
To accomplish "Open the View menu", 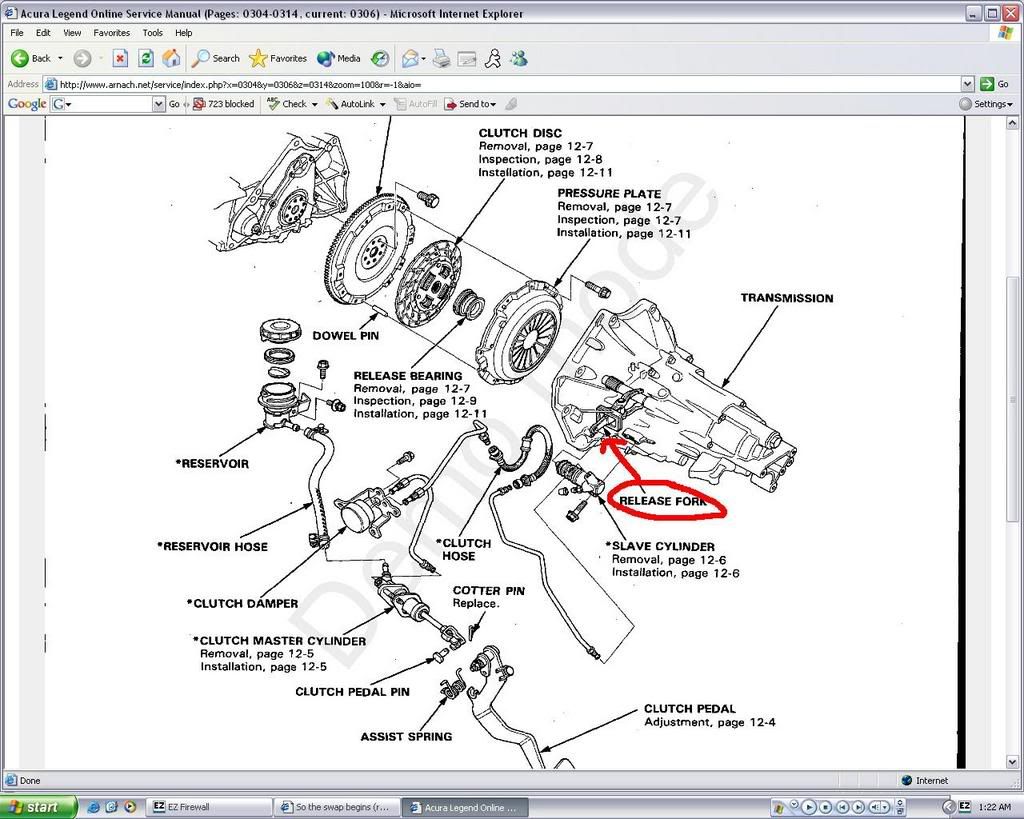I will pyautogui.click(x=72, y=33).
